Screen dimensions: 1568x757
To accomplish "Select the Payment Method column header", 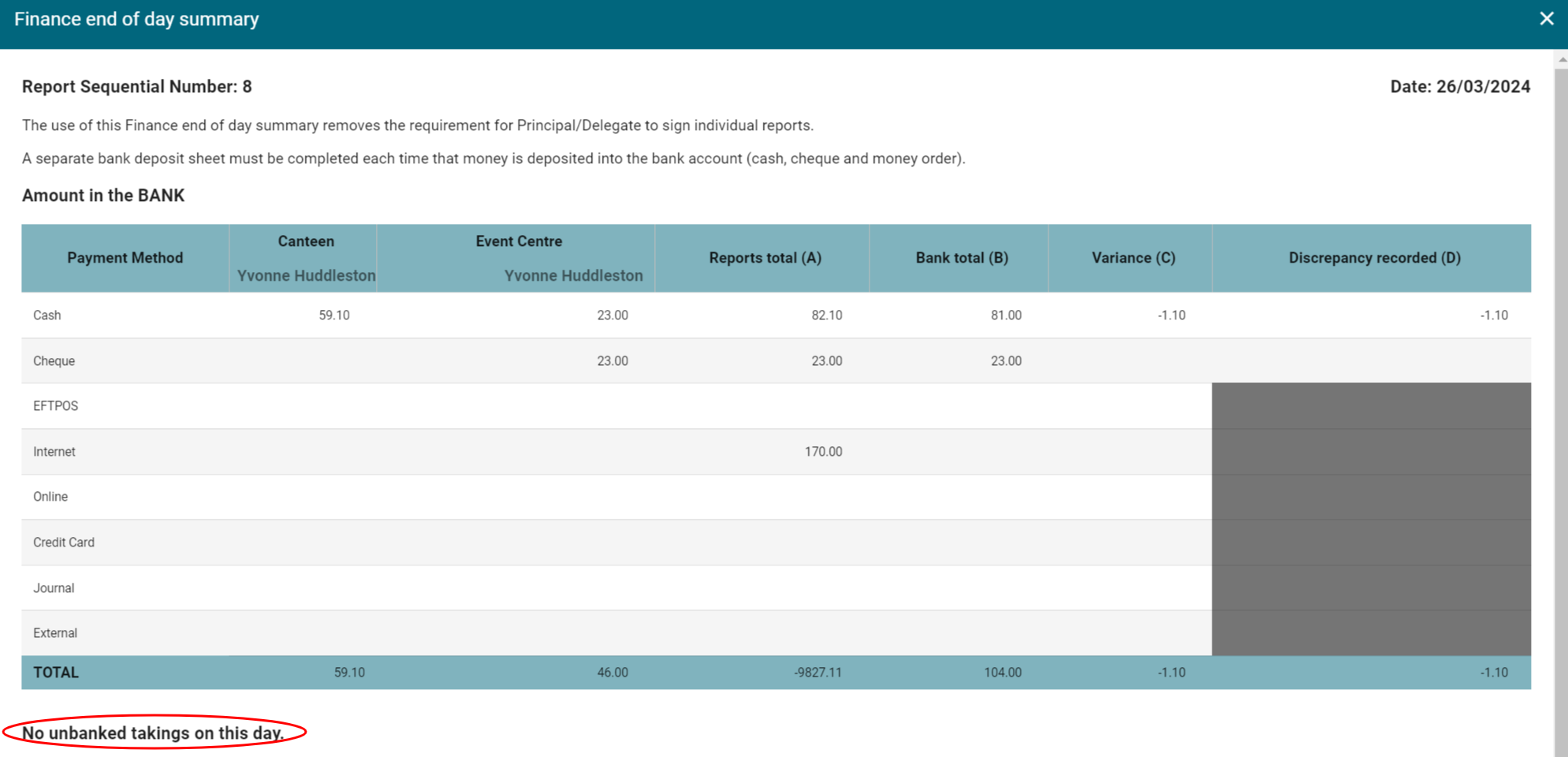I will (125, 258).
